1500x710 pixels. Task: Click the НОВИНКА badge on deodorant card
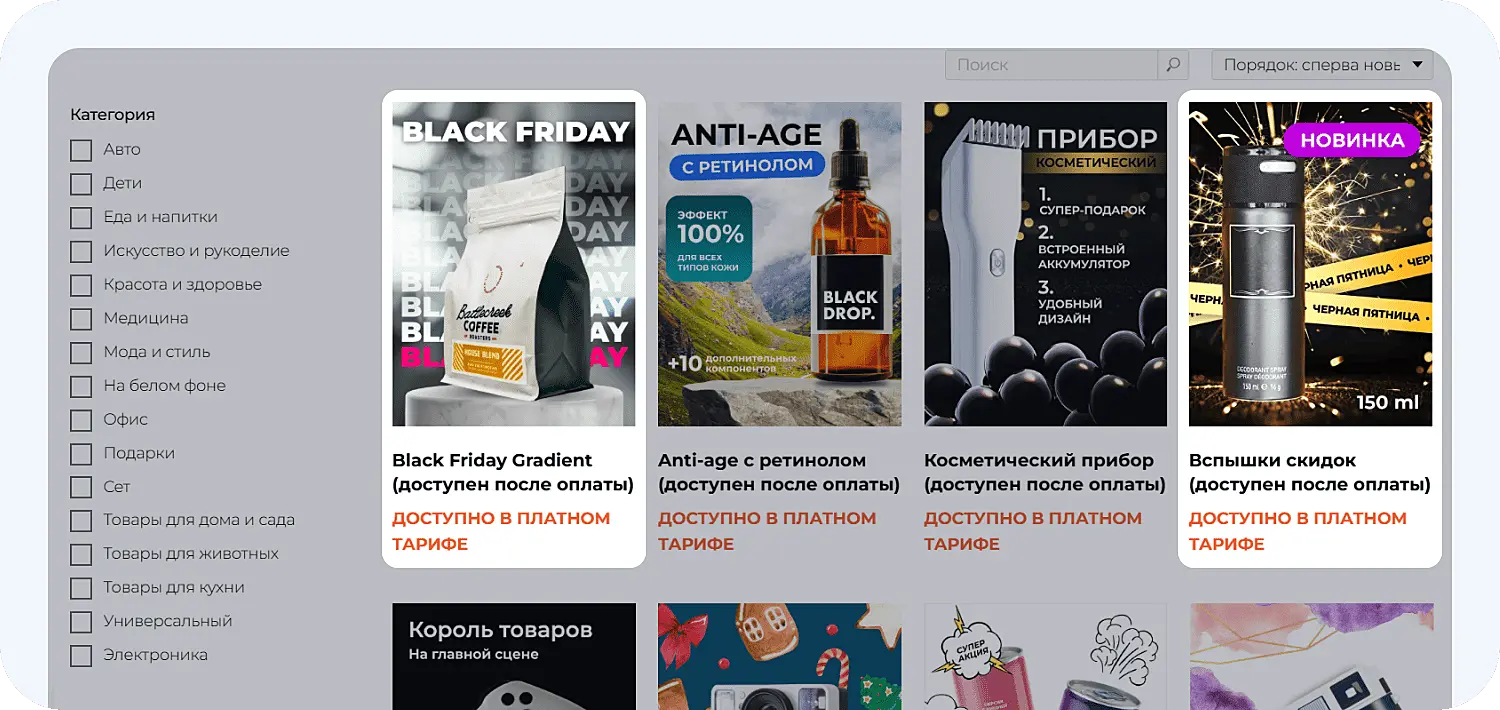[1352, 140]
